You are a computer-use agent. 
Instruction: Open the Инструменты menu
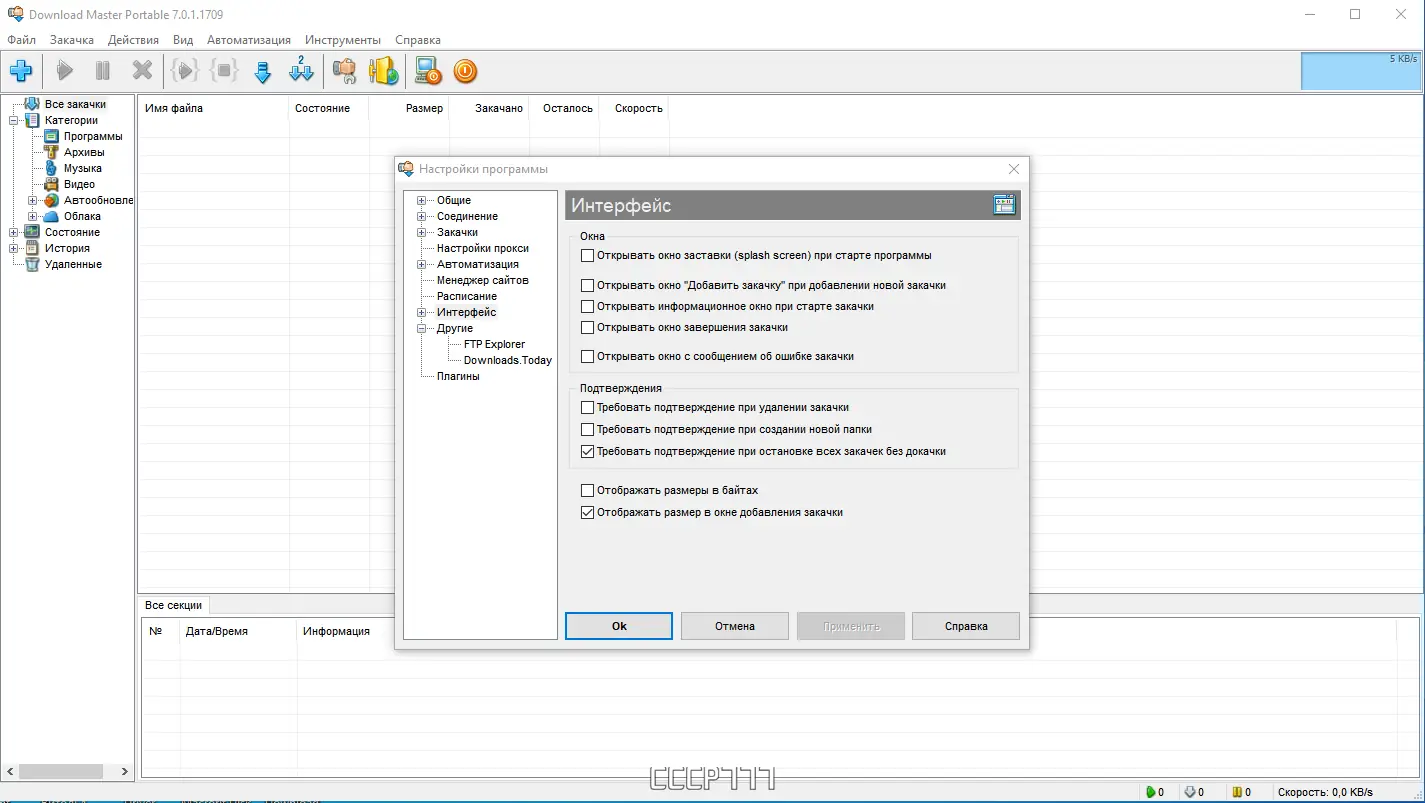[343, 40]
